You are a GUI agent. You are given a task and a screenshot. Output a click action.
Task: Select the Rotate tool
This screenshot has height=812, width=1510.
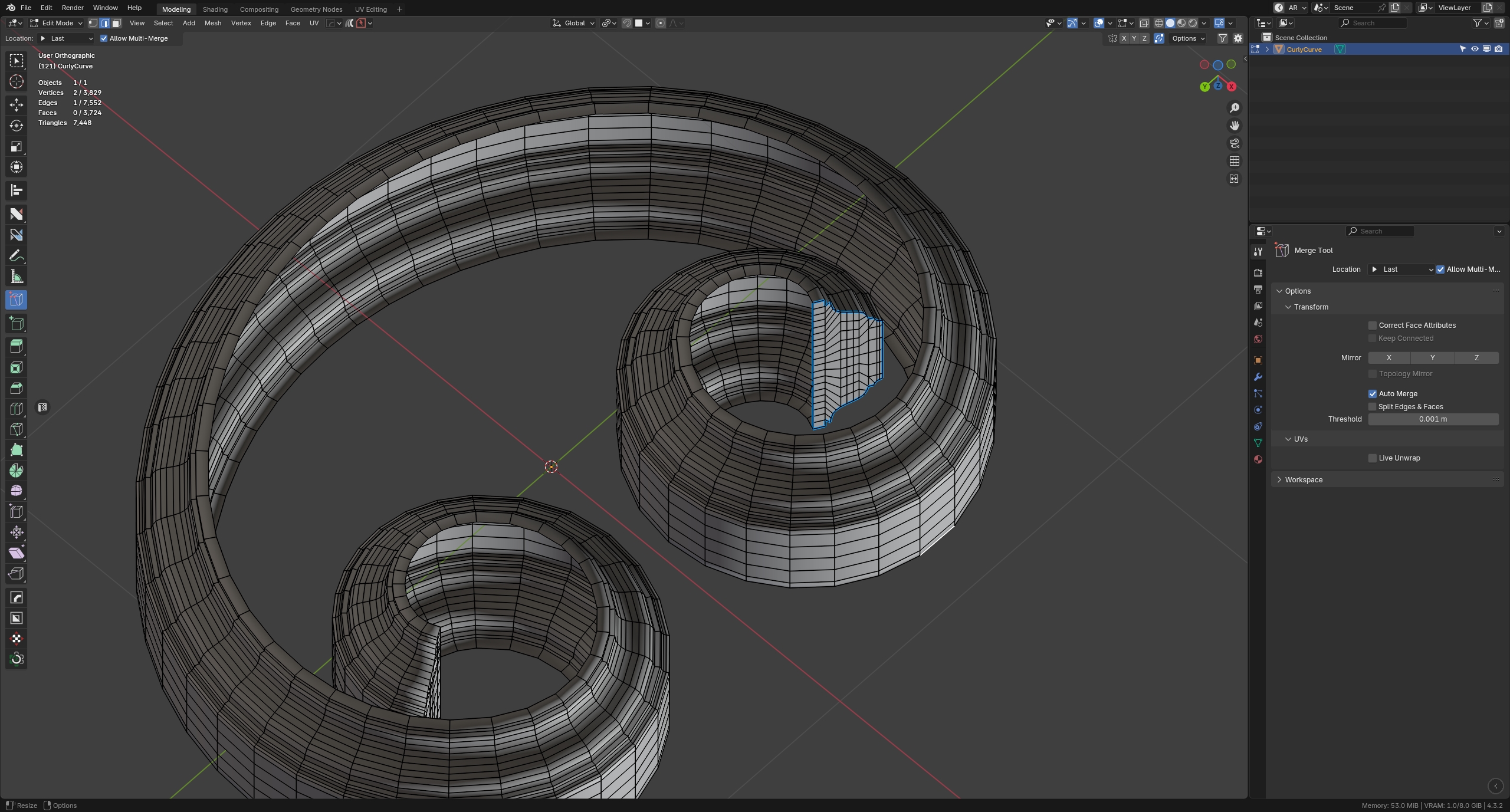click(17, 126)
